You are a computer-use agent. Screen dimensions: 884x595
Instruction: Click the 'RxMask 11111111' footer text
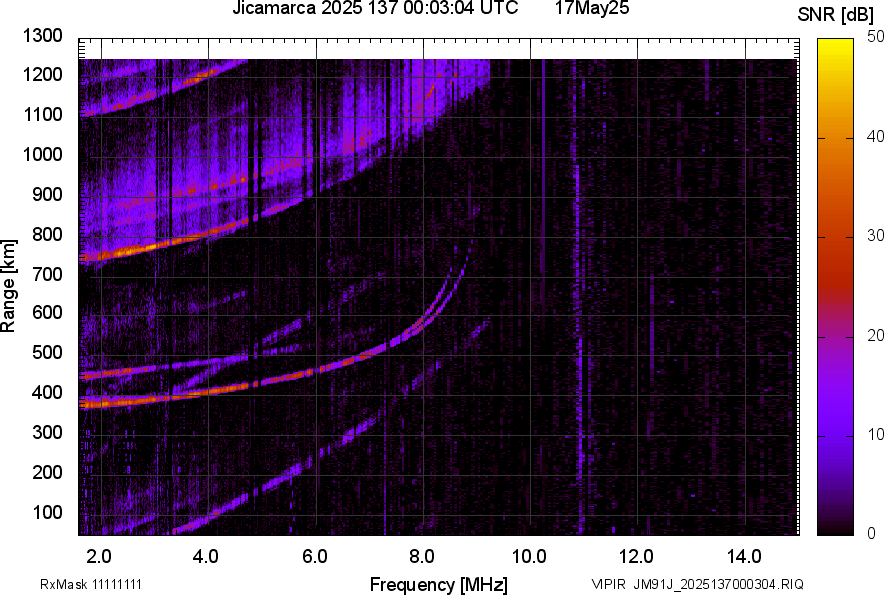coord(91,584)
